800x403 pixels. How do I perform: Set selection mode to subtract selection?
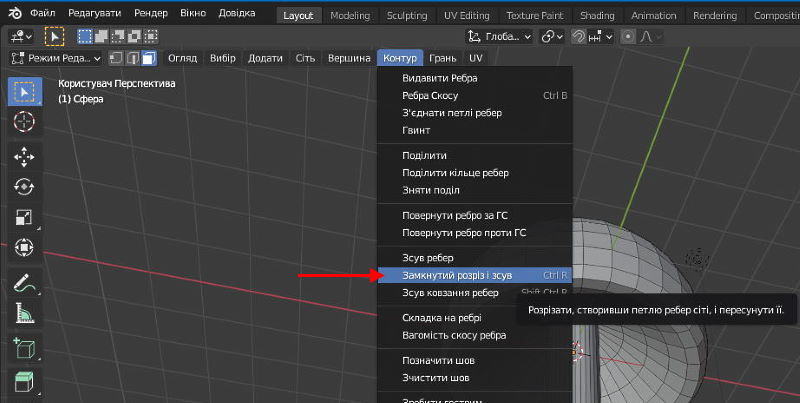point(118,36)
